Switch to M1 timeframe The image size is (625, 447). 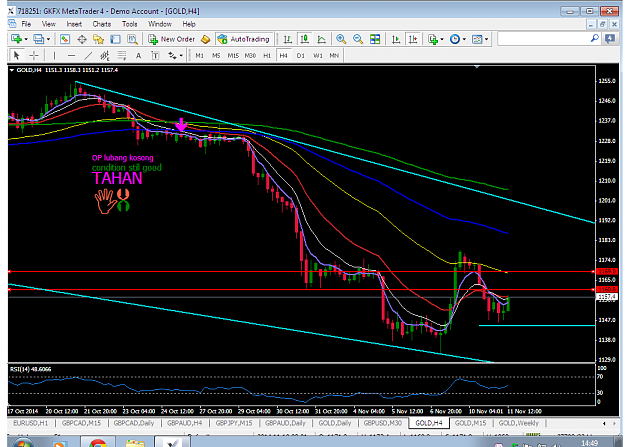click(x=200, y=56)
